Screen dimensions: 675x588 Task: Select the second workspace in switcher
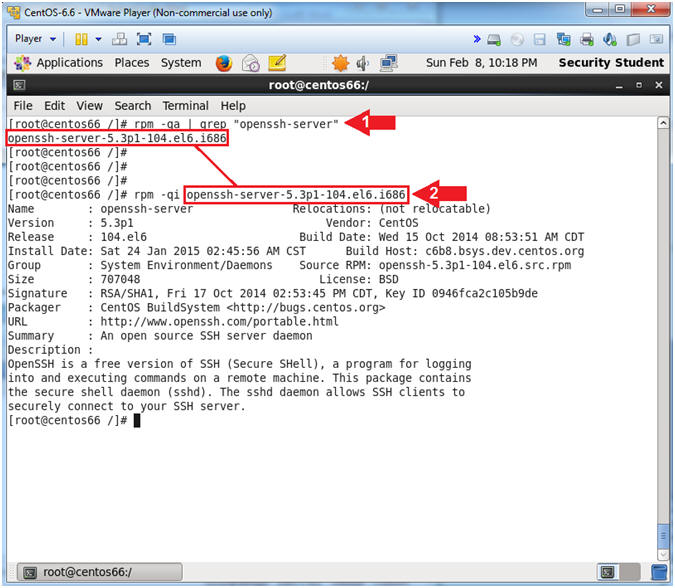coord(629,572)
